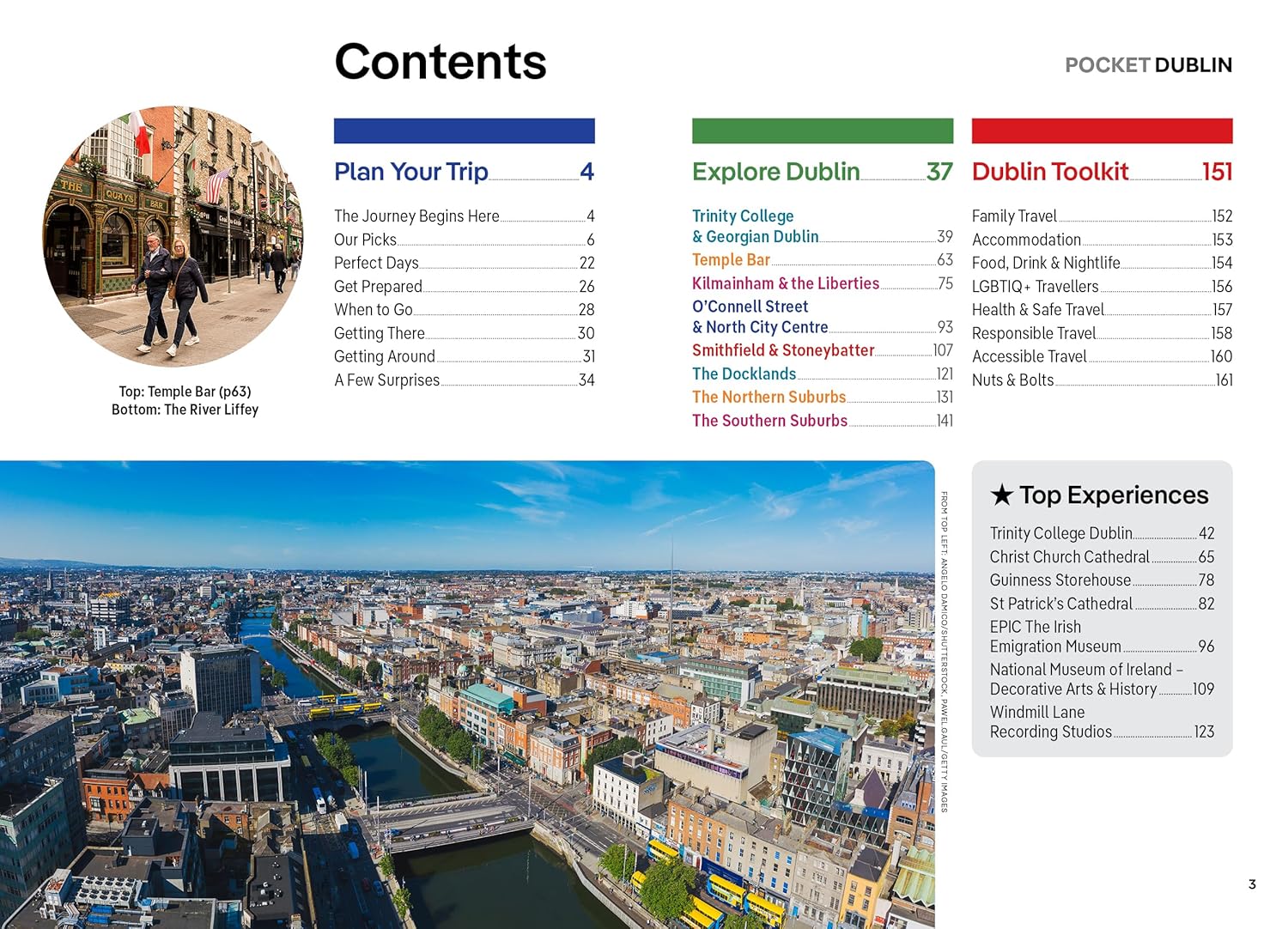Select 'Kilmainham & the Liberties' chapter

[x=823, y=283]
